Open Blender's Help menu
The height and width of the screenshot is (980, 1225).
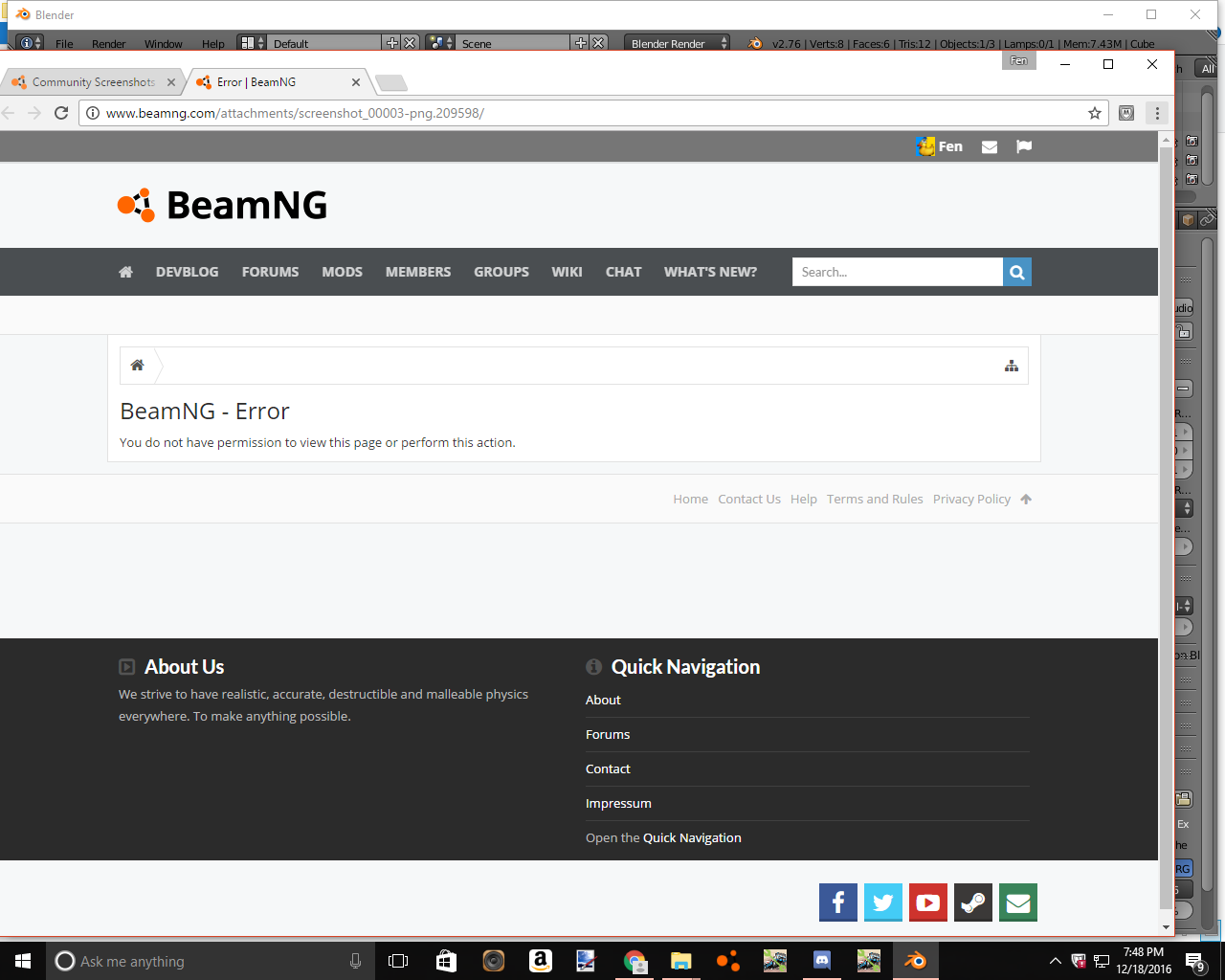213,44
